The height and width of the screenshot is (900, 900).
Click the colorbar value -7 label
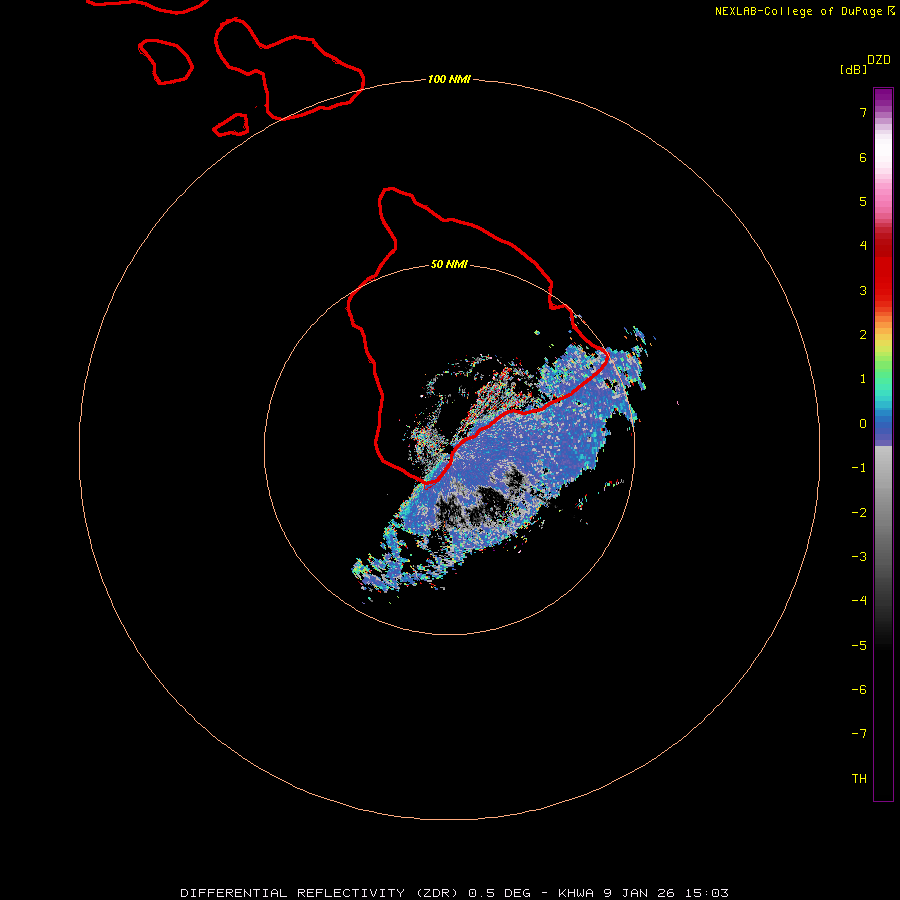pos(859,734)
